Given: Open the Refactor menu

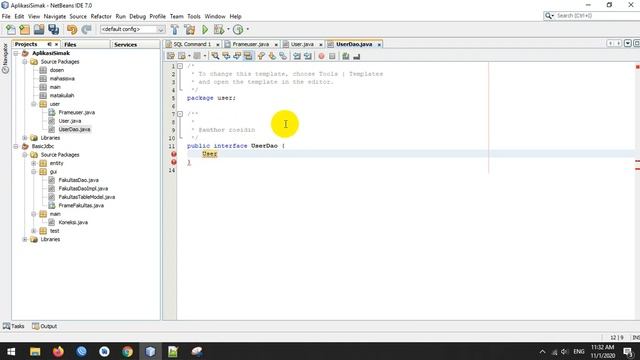Looking at the screenshot, I should [x=101, y=16].
